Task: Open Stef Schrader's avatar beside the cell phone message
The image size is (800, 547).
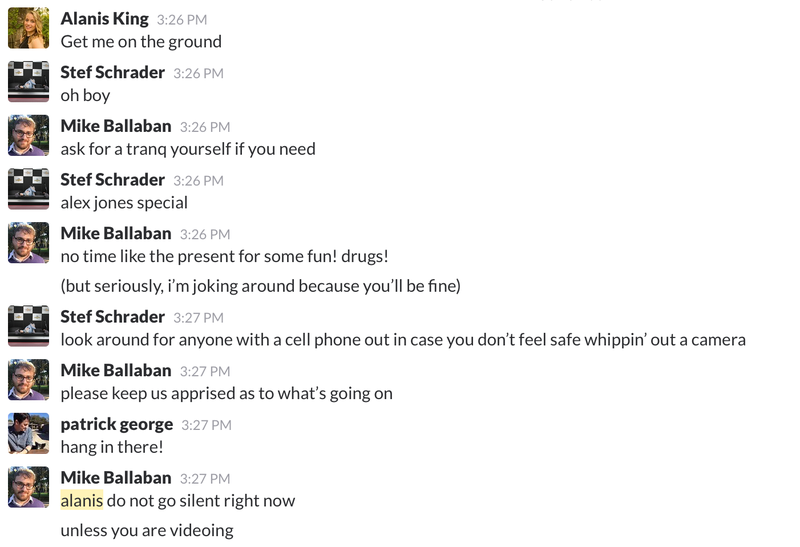Action: coord(29,326)
